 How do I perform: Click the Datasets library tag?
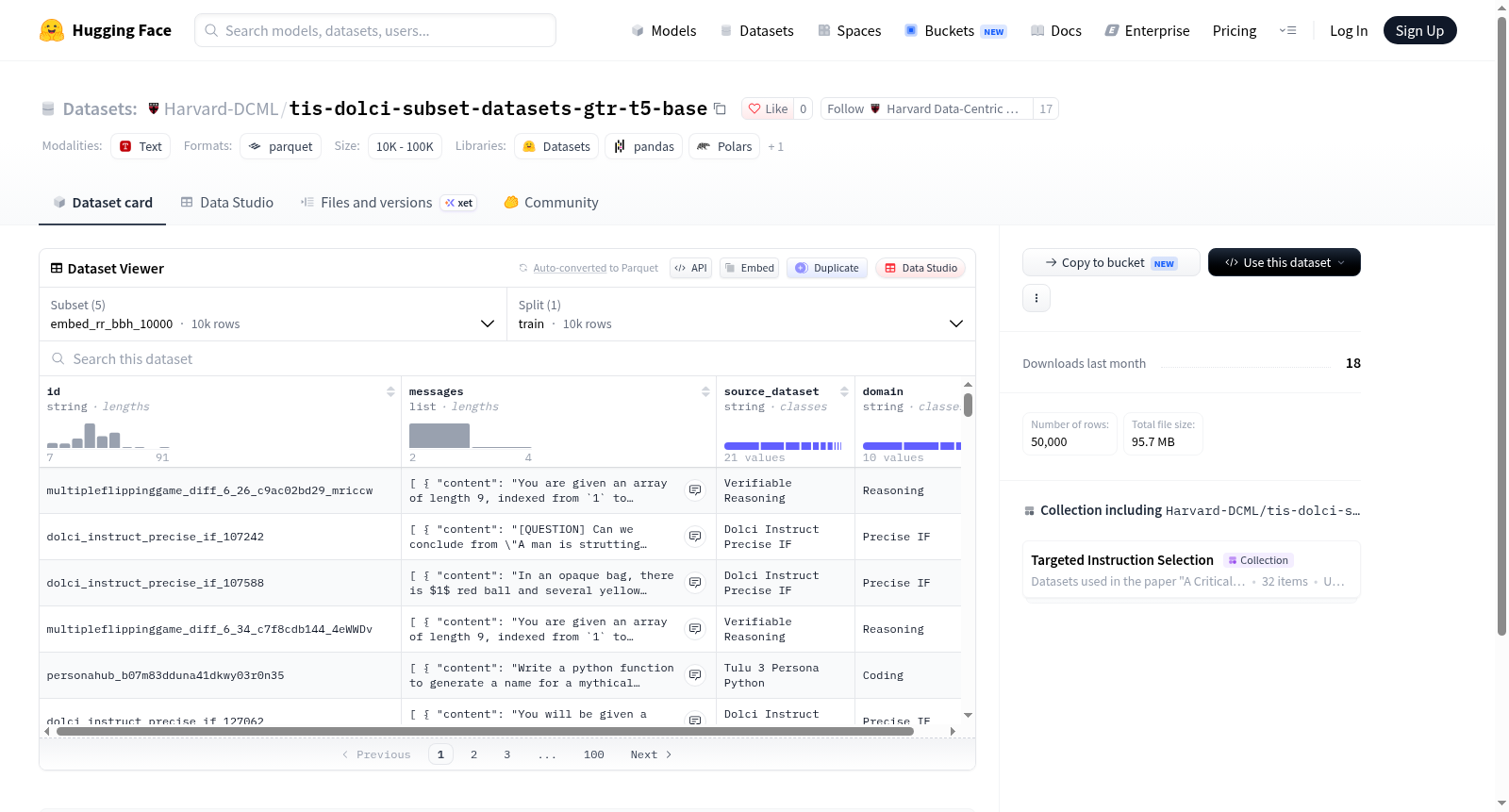556,146
